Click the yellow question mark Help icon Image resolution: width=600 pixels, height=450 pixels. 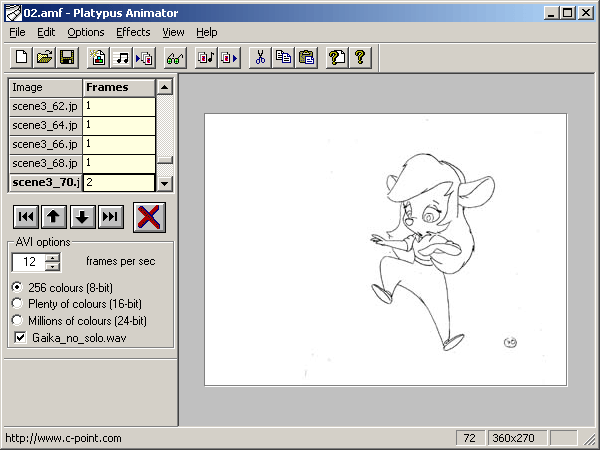point(360,58)
